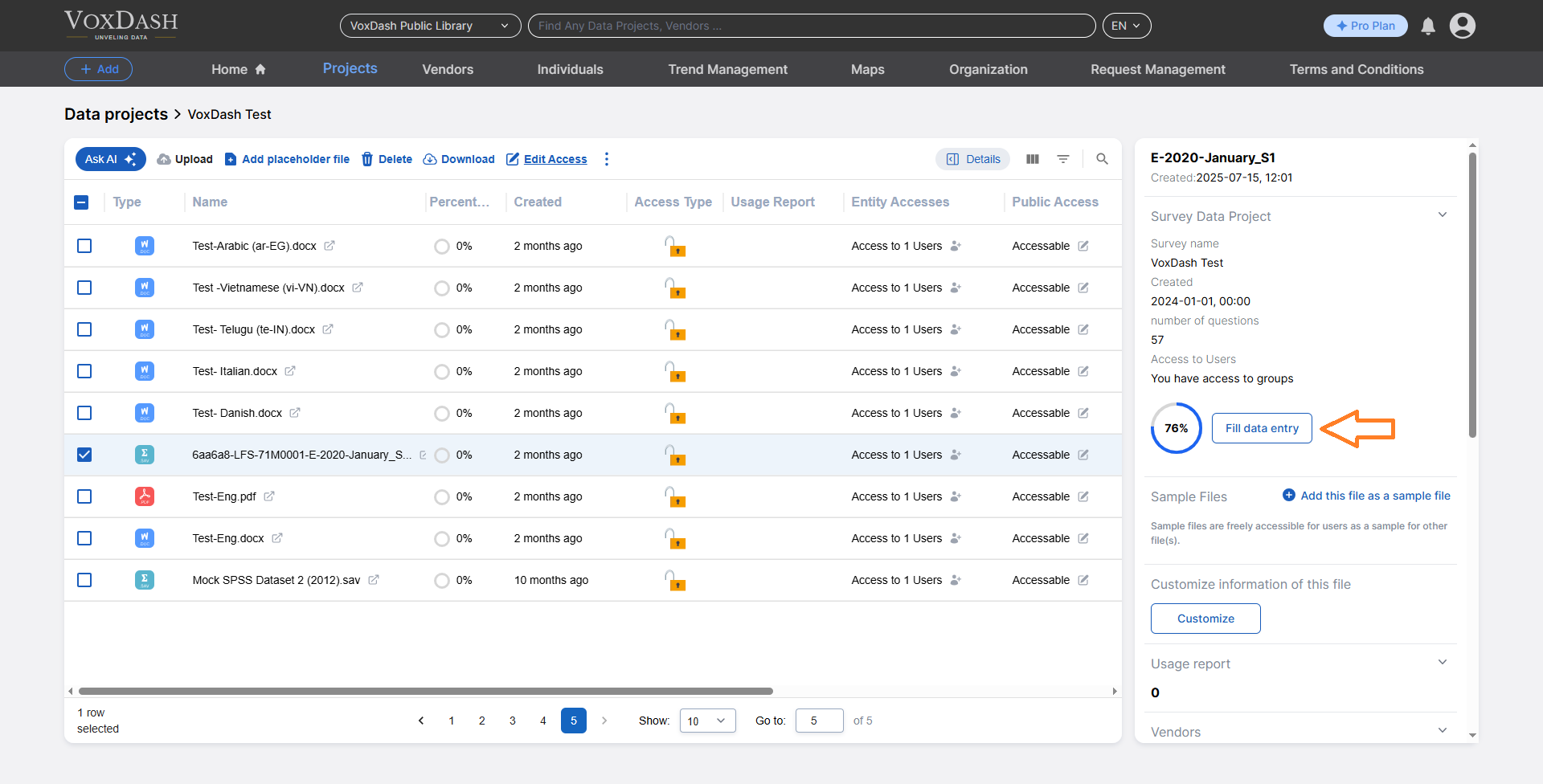The height and width of the screenshot is (784, 1543).
Task: Toggle the select-all header checkbox
Action: pyautogui.click(x=81, y=202)
